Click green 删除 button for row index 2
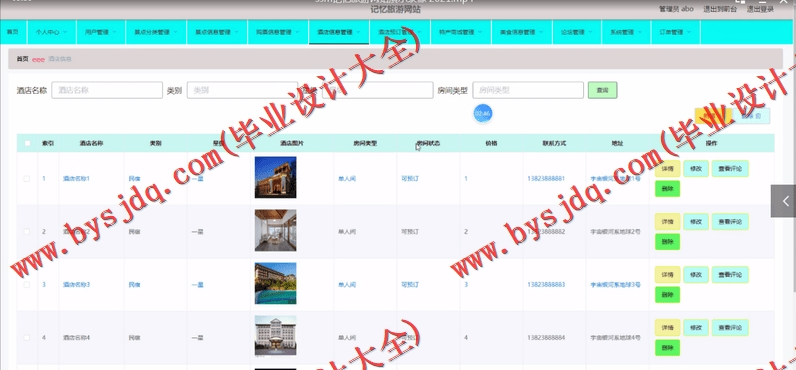The height and width of the screenshot is (370, 796). [667, 242]
